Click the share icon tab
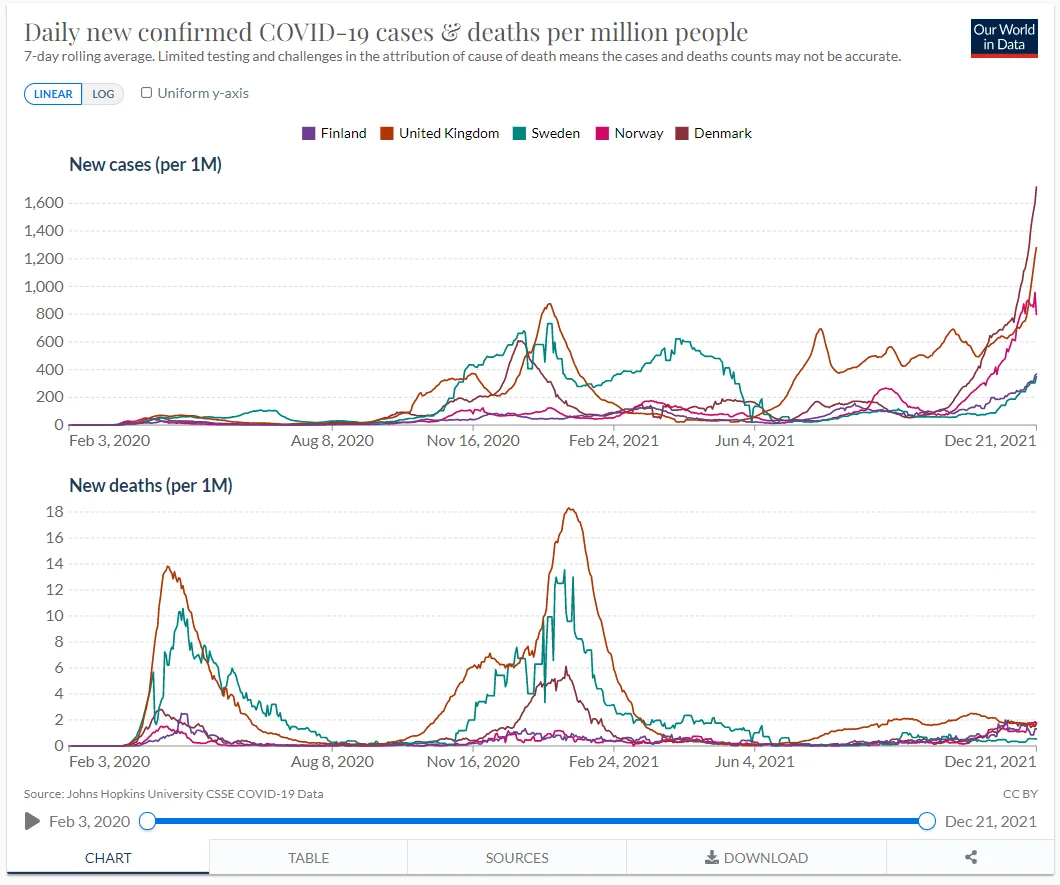Screen dimensions: 1060x885 click(x=970, y=857)
